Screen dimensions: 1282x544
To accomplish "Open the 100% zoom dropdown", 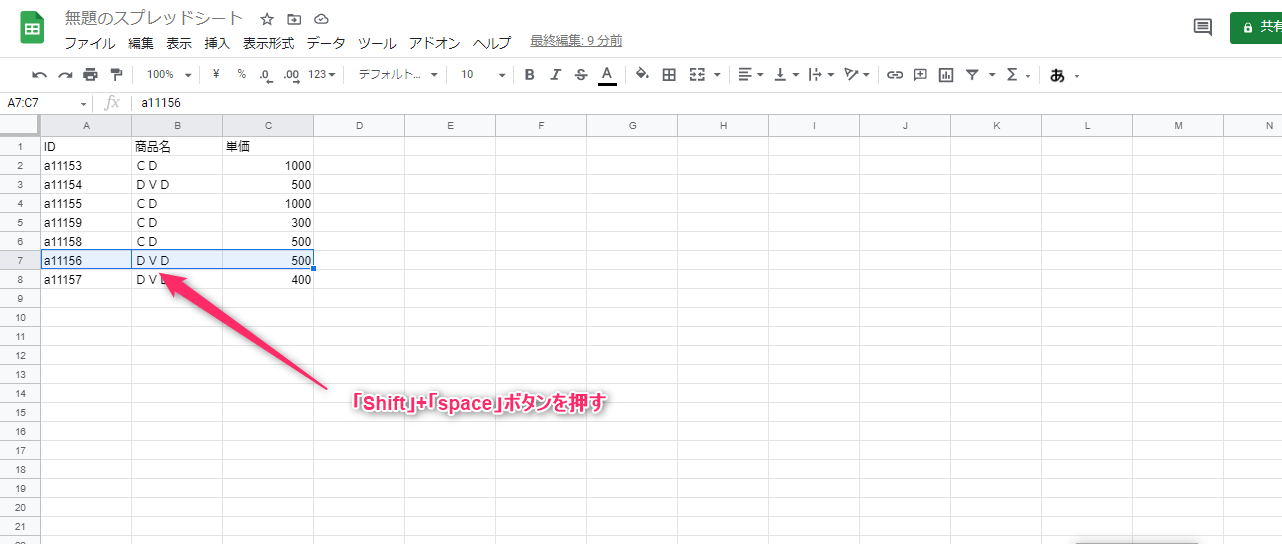I will point(168,74).
